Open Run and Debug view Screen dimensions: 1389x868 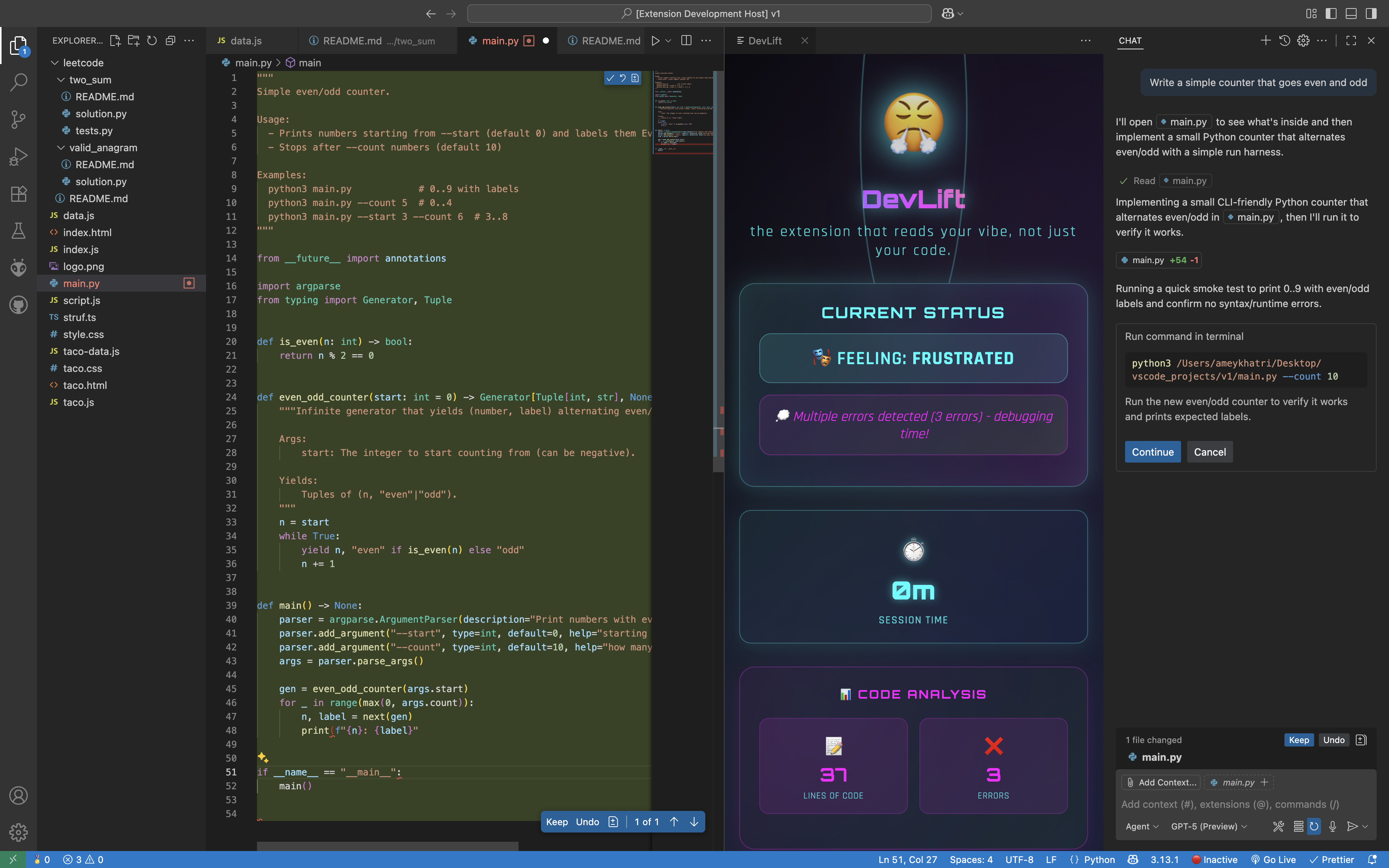click(x=19, y=156)
